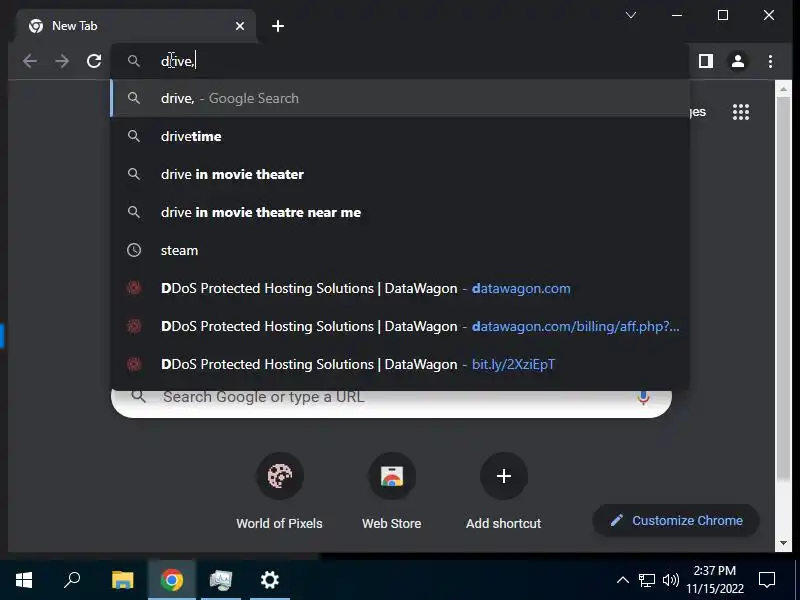Show hidden tray icons chevron
Screen dimensions: 800x600
pos(623,580)
